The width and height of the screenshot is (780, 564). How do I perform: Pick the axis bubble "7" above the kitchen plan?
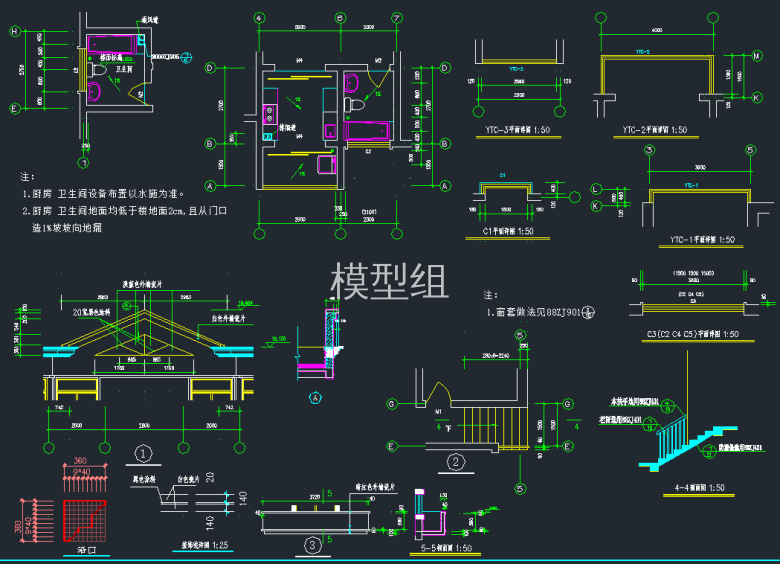[396, 18]
